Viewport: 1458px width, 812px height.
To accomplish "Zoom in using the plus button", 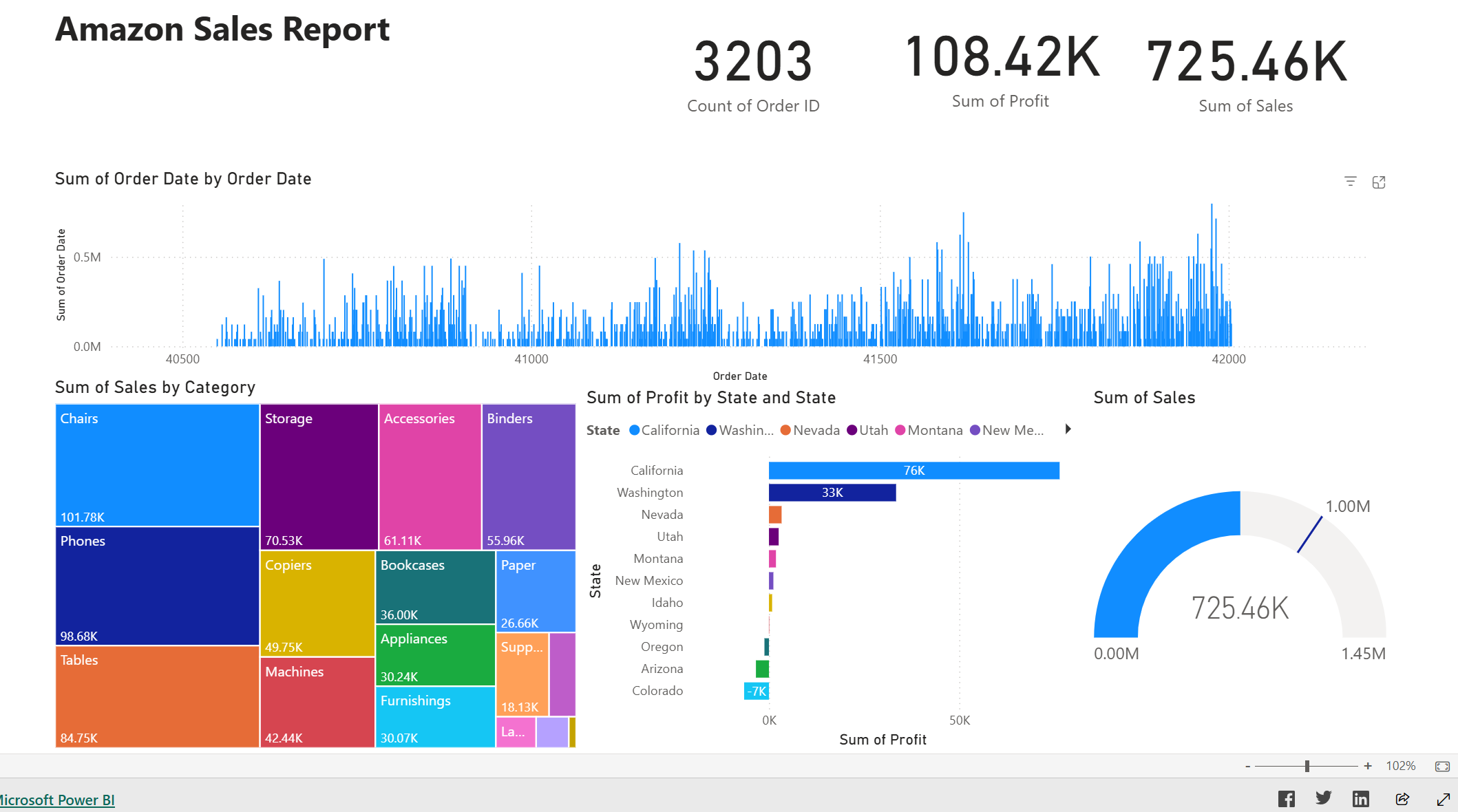I will coord(1367,765).
